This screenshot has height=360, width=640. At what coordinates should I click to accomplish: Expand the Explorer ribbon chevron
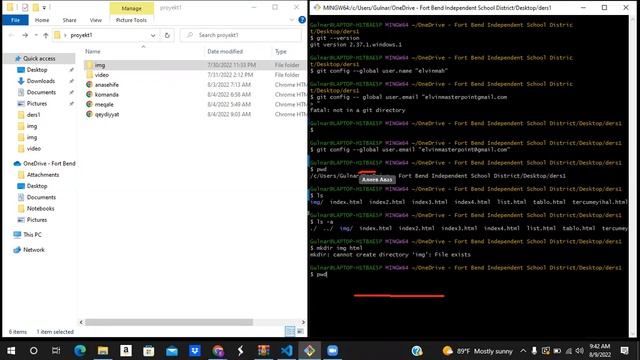click(291, 20)
